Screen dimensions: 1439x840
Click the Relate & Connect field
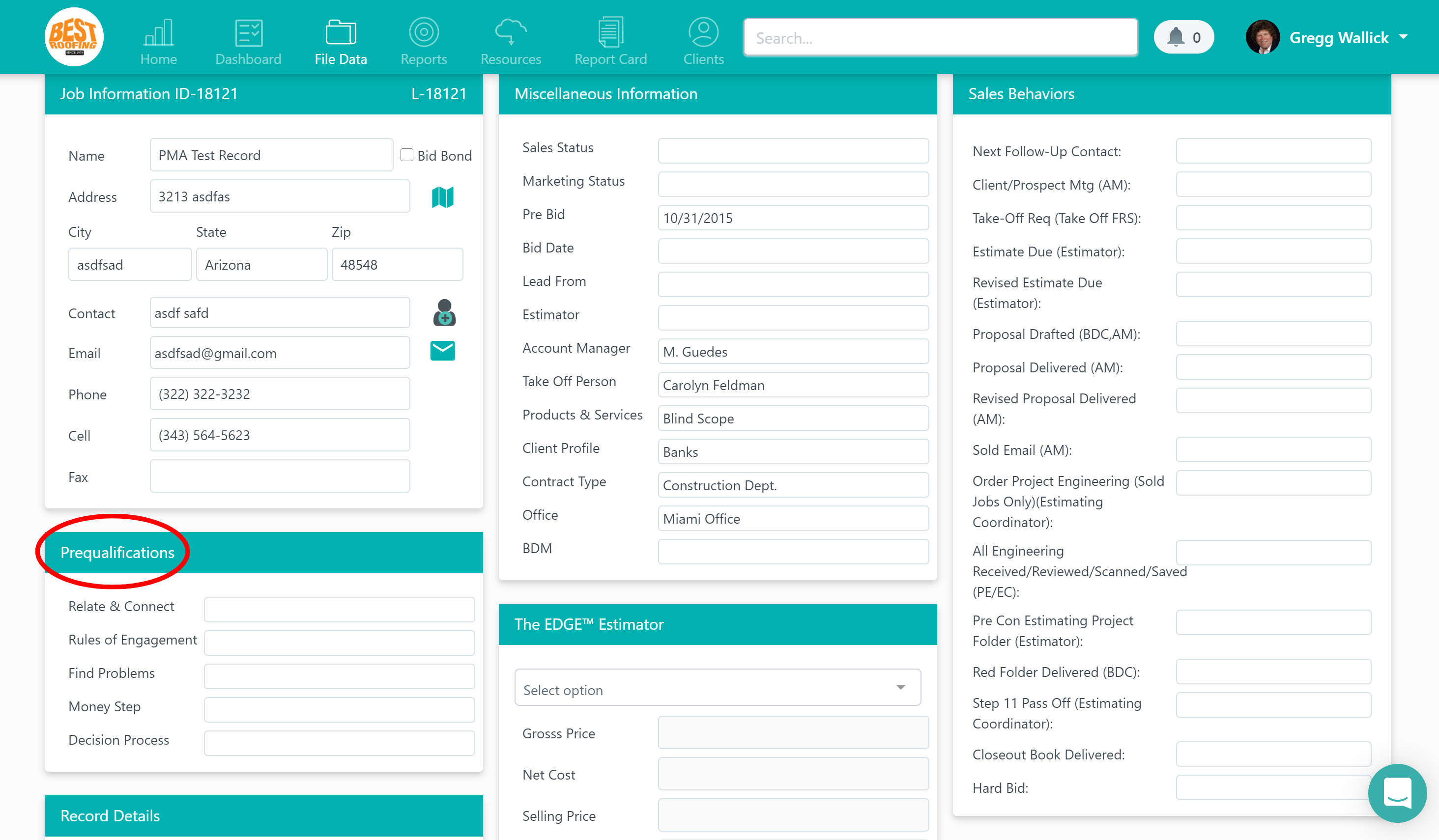pyautogui.click(x=339, y=610)
